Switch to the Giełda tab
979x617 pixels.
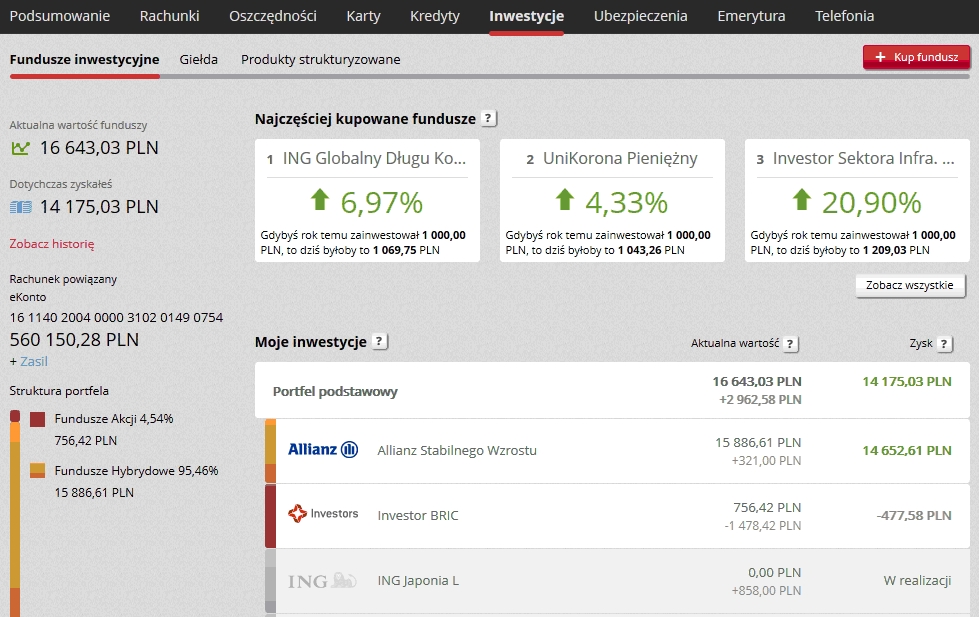coord(199,59)
